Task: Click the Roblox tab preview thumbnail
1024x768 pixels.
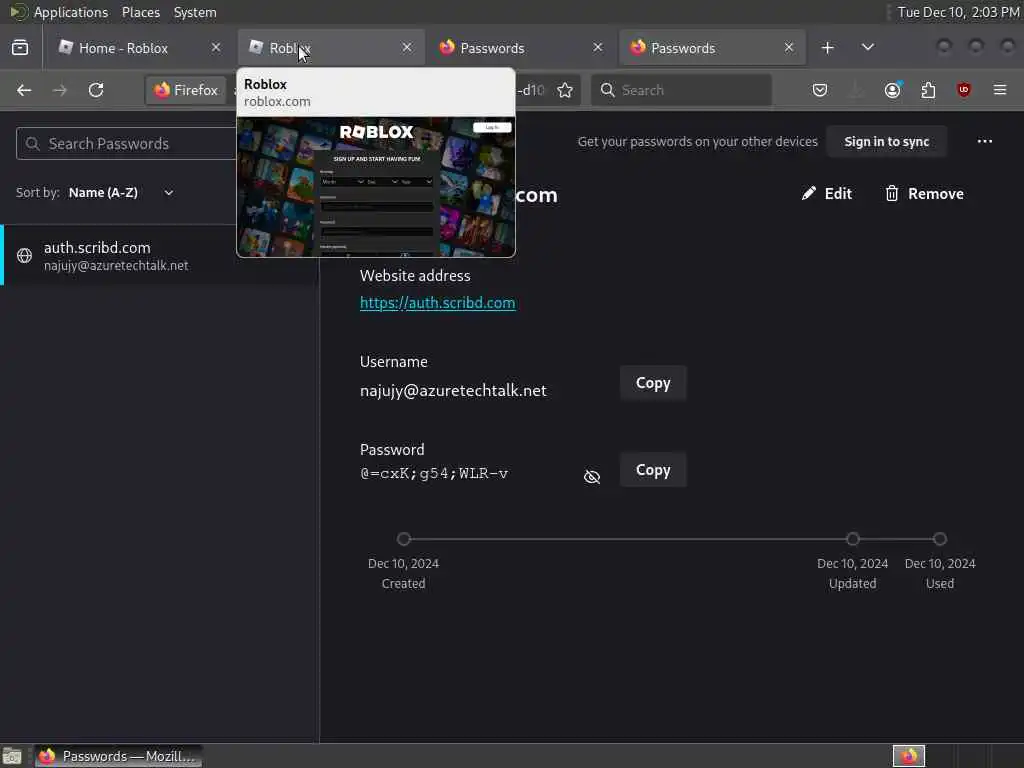Action: pyautogui.click(x=376, y=187)
